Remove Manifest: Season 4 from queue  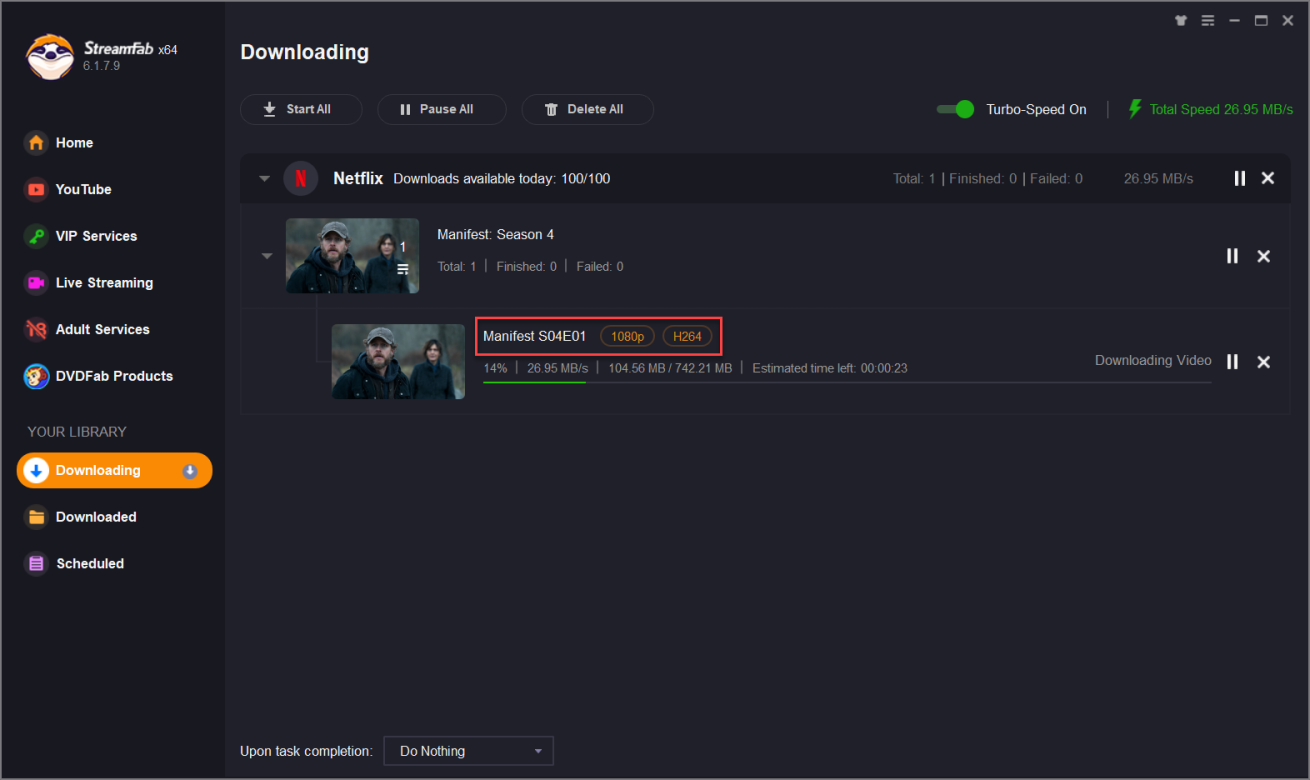(x=1264, y=256)
